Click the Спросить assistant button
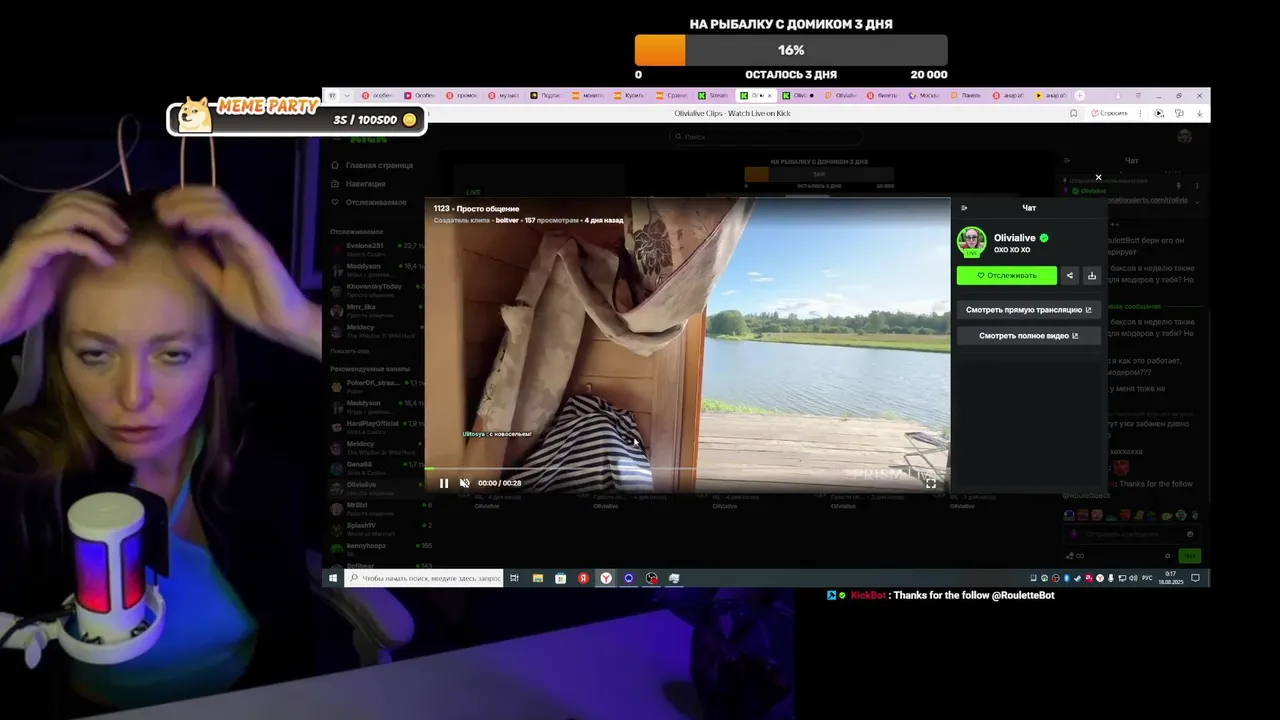1280x720 pixels. 1110,113
